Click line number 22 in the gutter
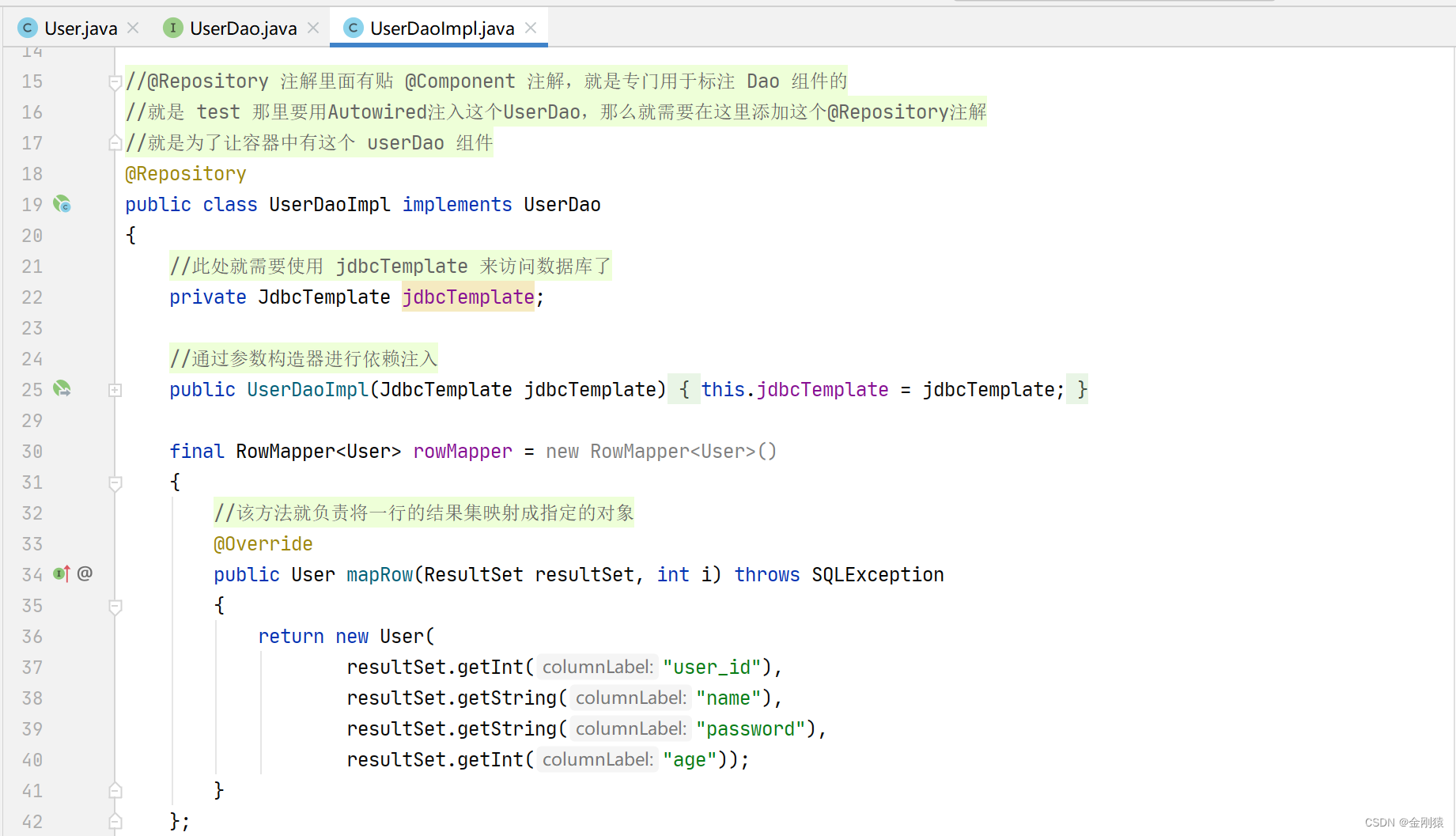Viewport: 1456px width, 836px height. click(x=32, y=297)
